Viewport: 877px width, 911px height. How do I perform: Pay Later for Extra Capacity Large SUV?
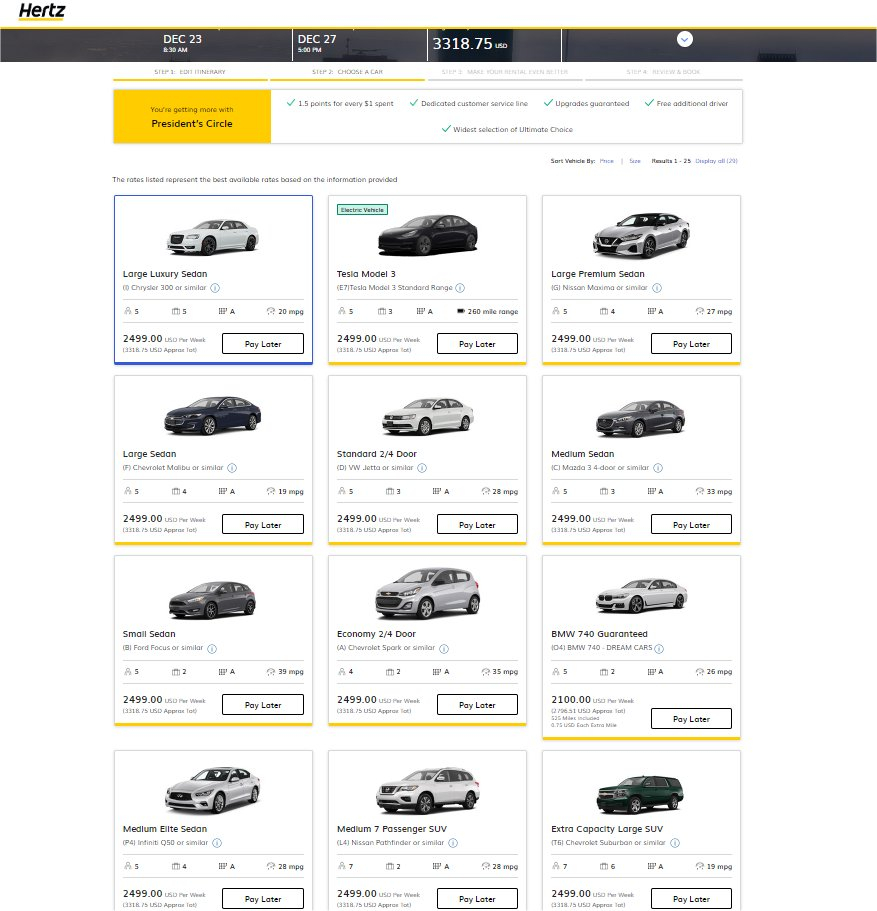tap(691, 899)
